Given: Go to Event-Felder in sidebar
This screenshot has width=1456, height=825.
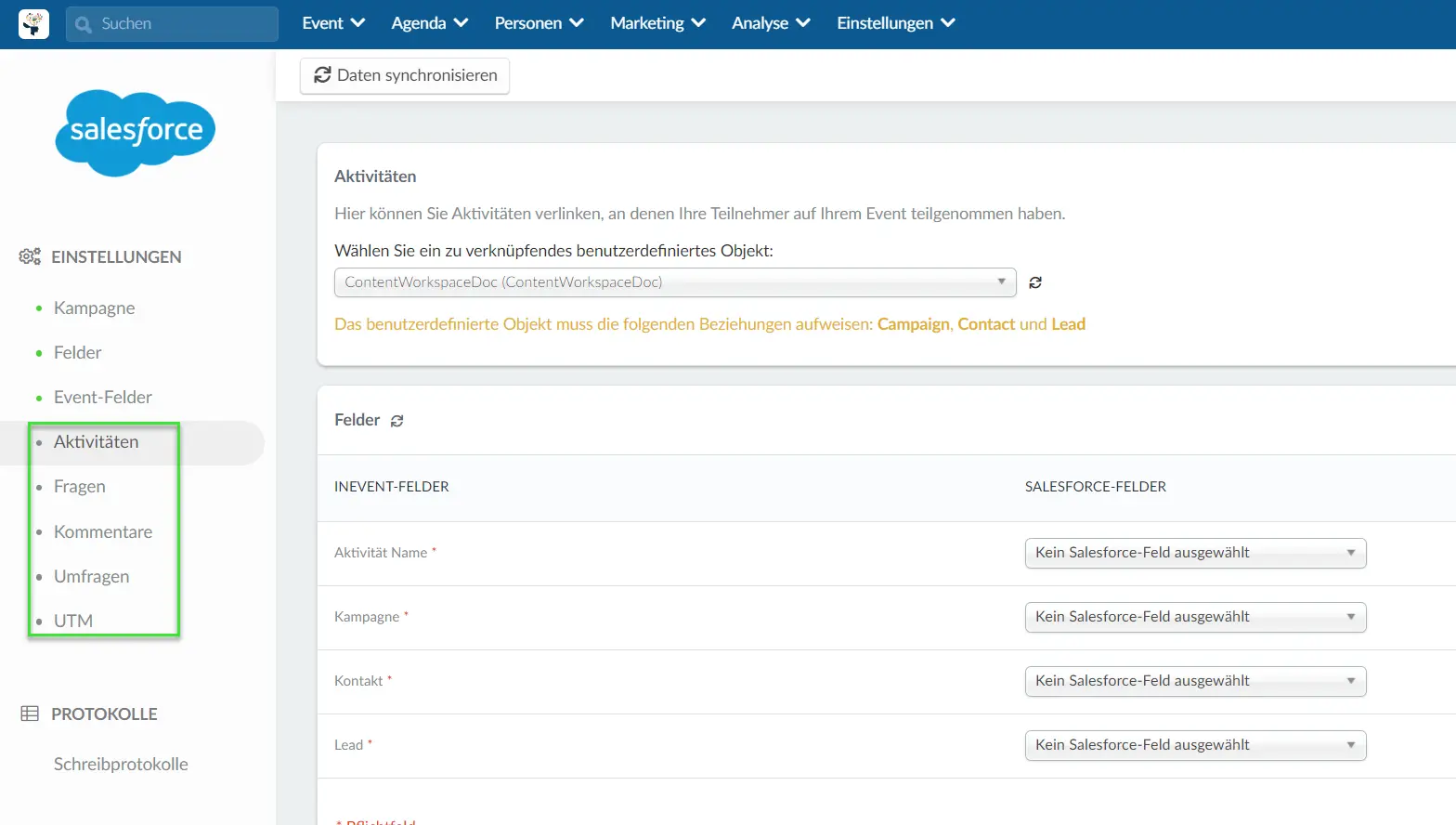Looking at the screenshot, I should tap(102, 397).
